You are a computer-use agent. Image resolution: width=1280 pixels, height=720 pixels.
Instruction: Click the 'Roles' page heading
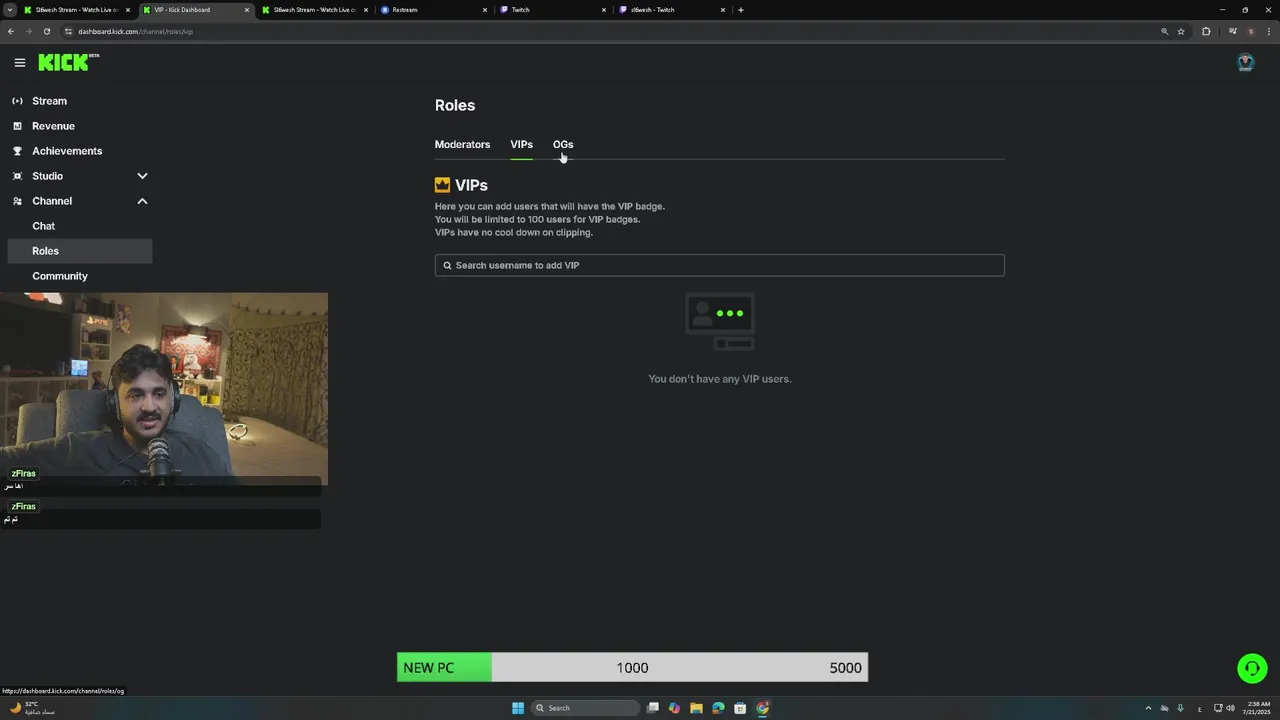click(x=455, y=105)
